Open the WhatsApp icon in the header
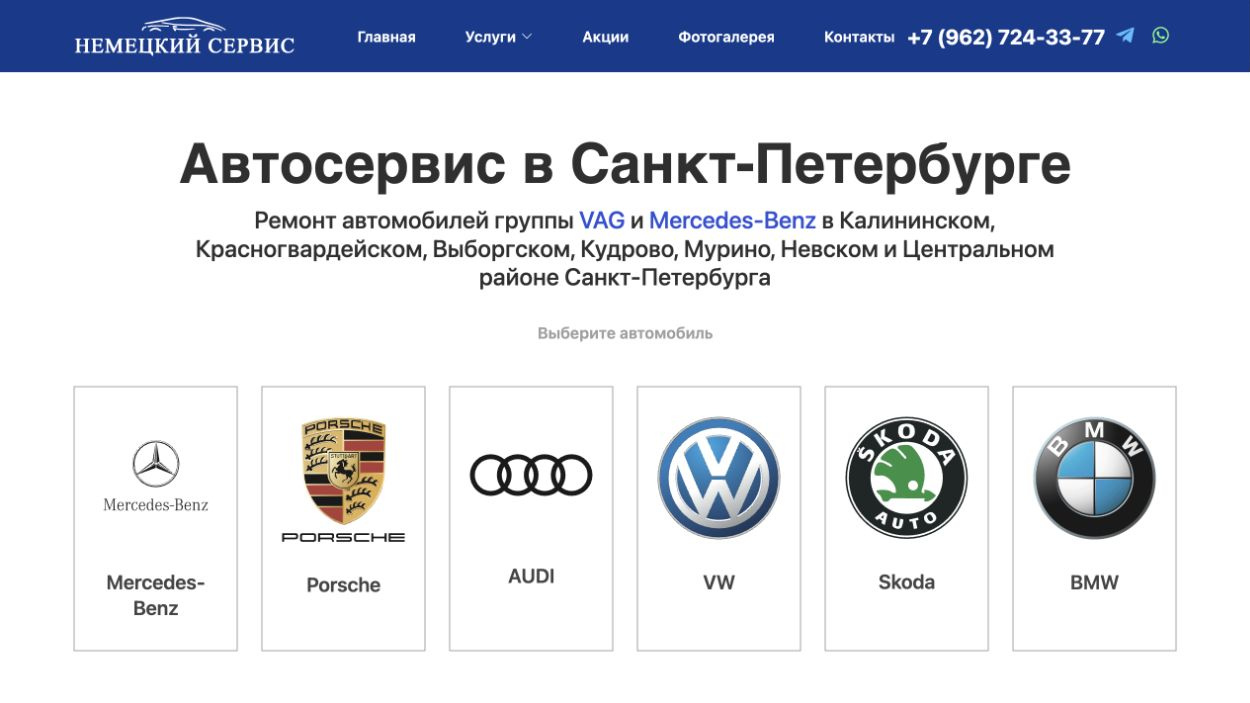 coord(1160,35)
